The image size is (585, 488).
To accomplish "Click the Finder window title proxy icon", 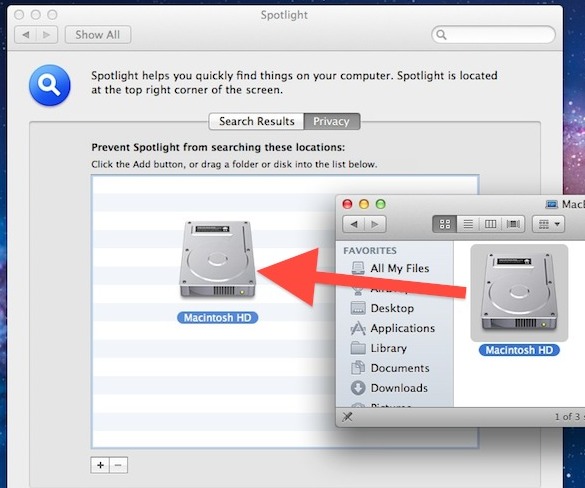I will click(x=551, y=204).
